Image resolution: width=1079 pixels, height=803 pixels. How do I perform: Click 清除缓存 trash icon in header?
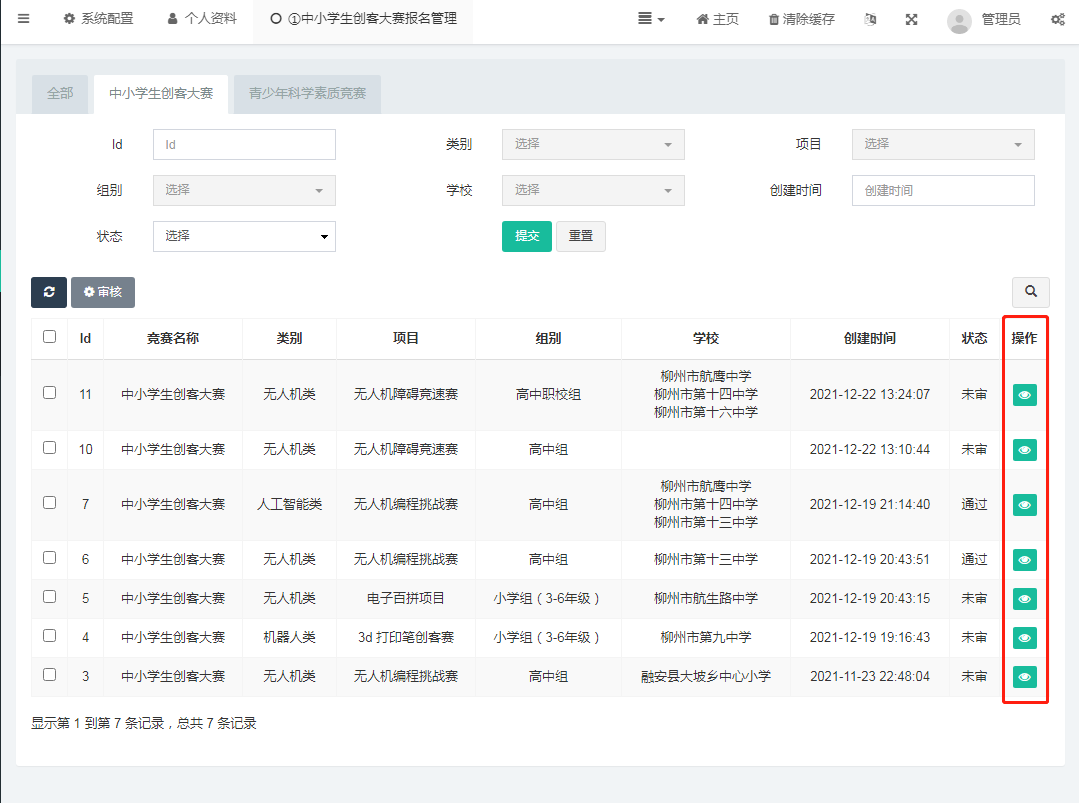(774, 20)
